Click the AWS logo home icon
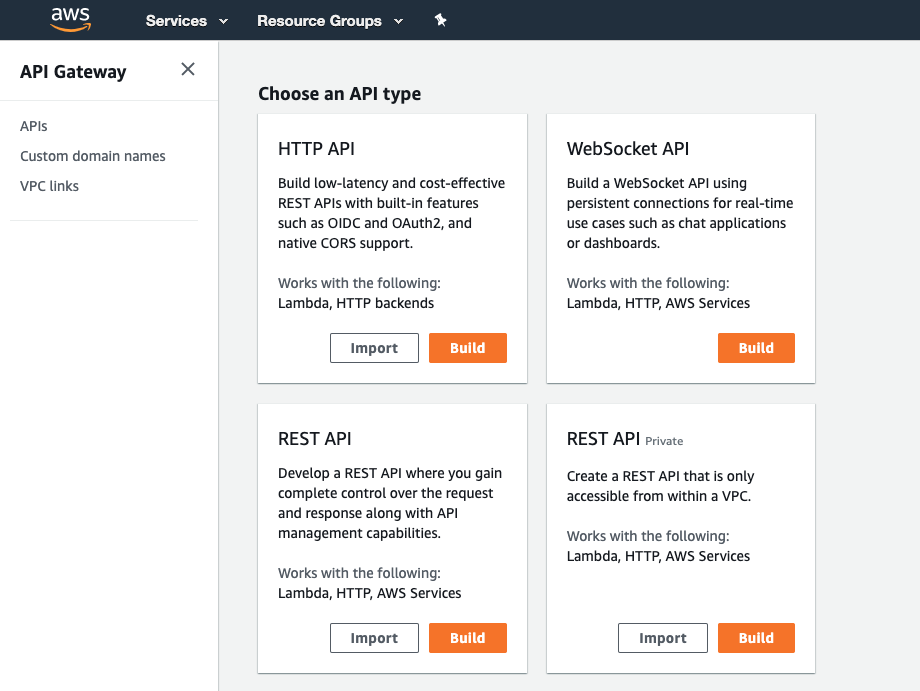 tap(70, 19)
